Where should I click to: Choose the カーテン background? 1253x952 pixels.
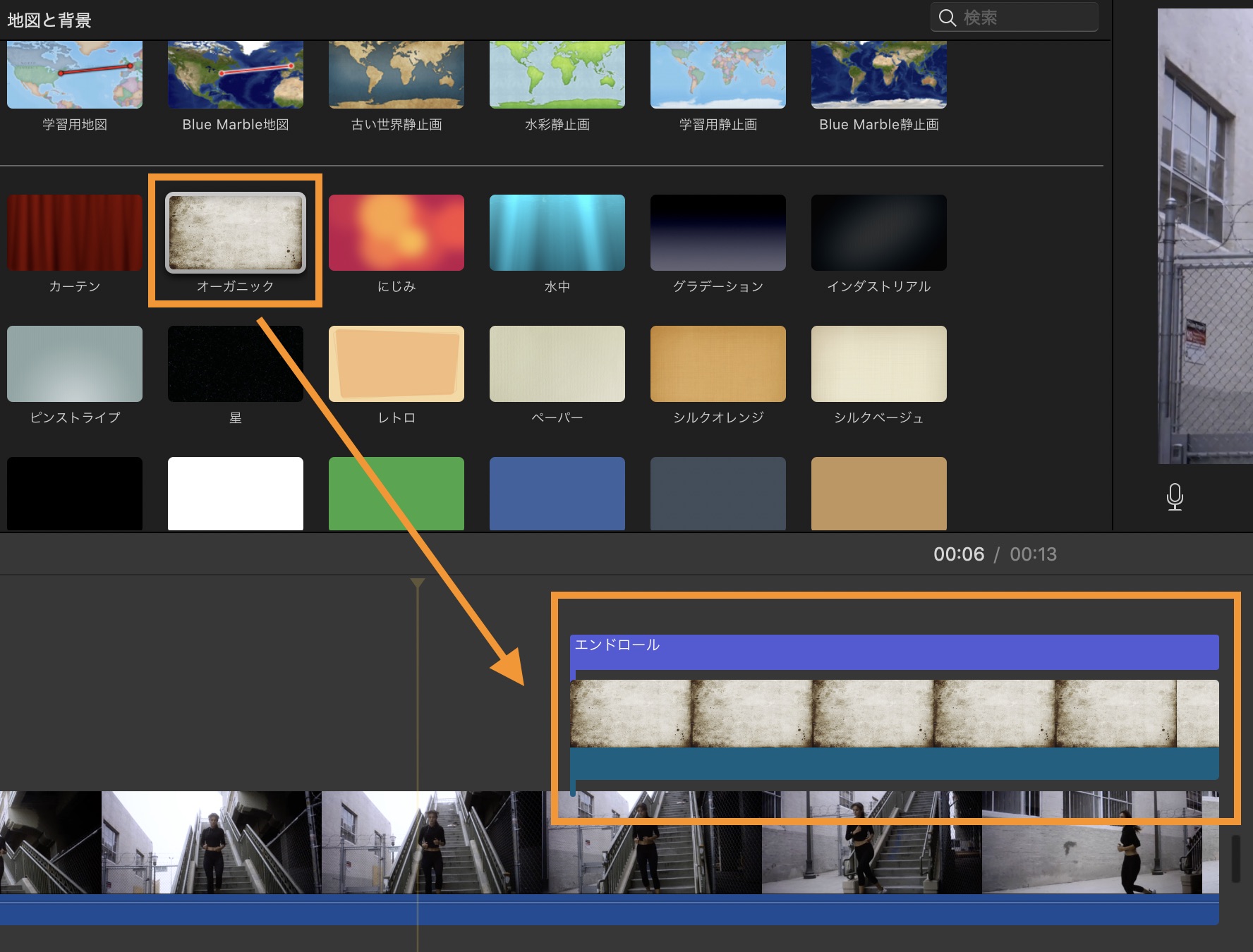[x=75, y=233]
